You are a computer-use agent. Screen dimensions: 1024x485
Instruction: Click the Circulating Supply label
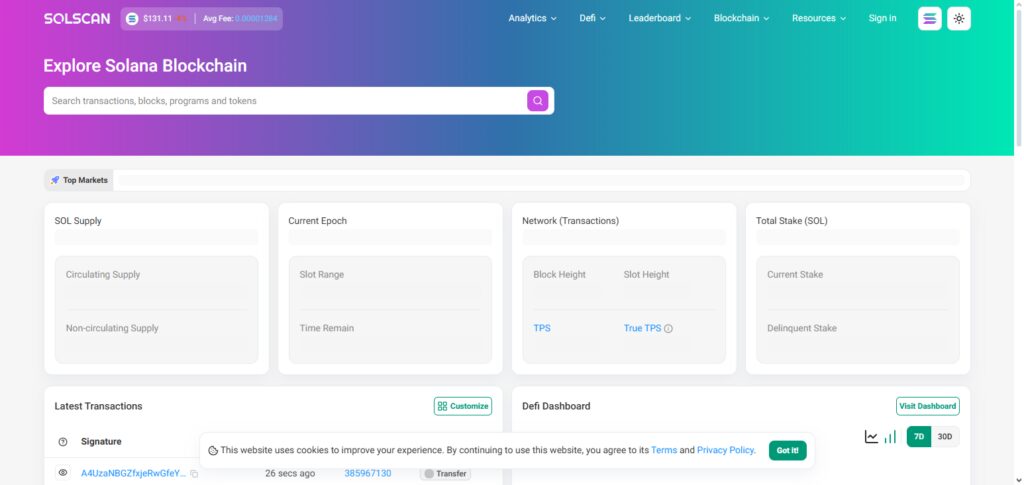click(x=103, y=275)
